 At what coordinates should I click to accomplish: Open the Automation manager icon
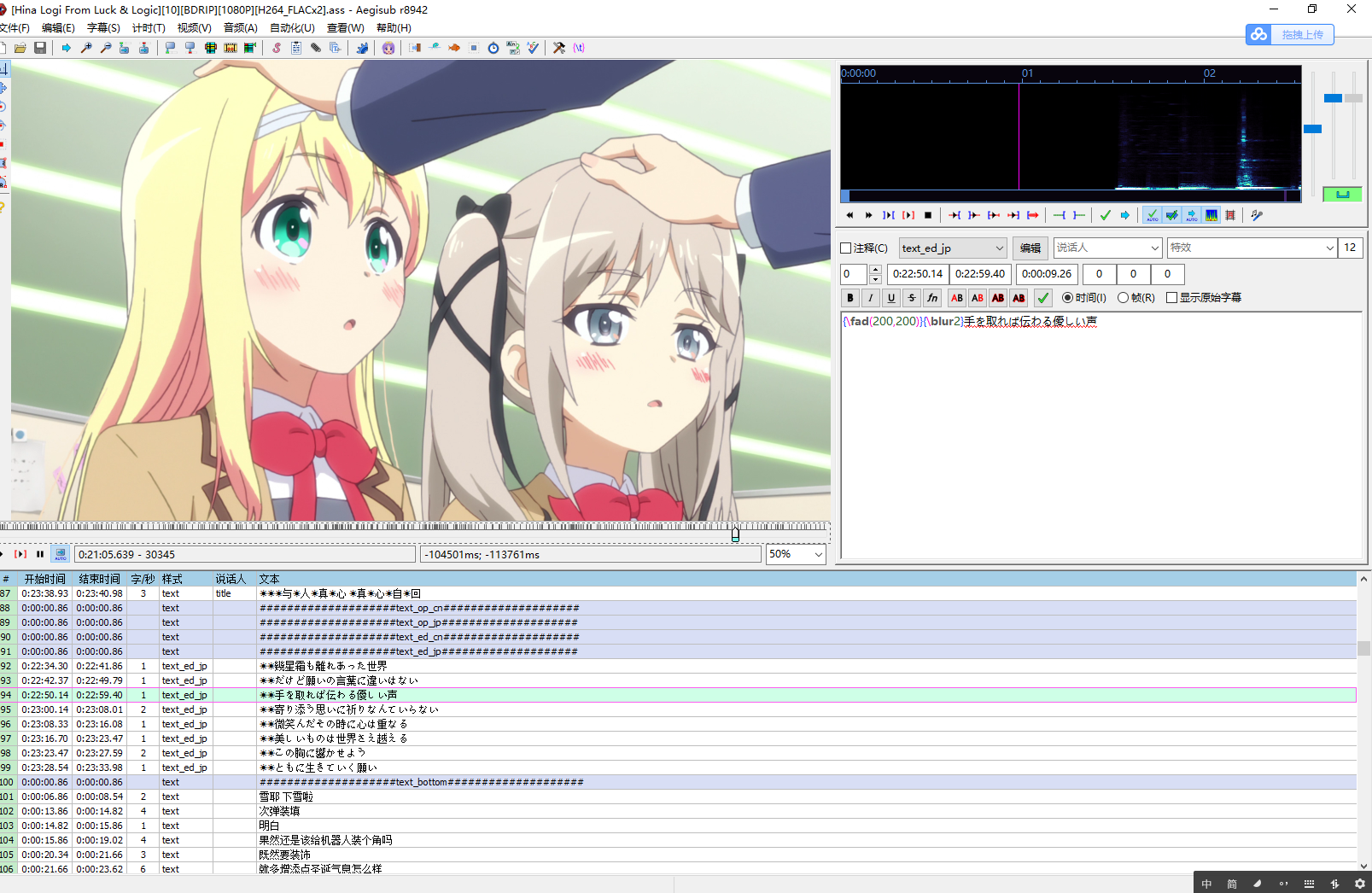(x=362, y=48)
